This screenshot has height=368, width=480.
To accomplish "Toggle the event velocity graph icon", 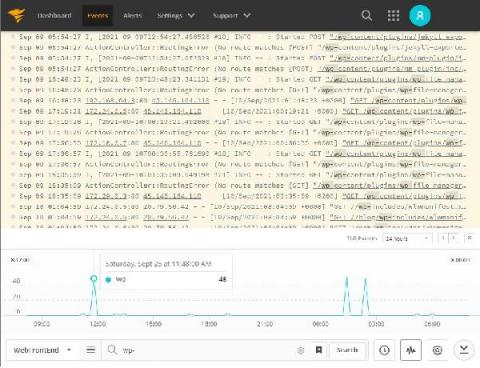I will pos(411,350).
